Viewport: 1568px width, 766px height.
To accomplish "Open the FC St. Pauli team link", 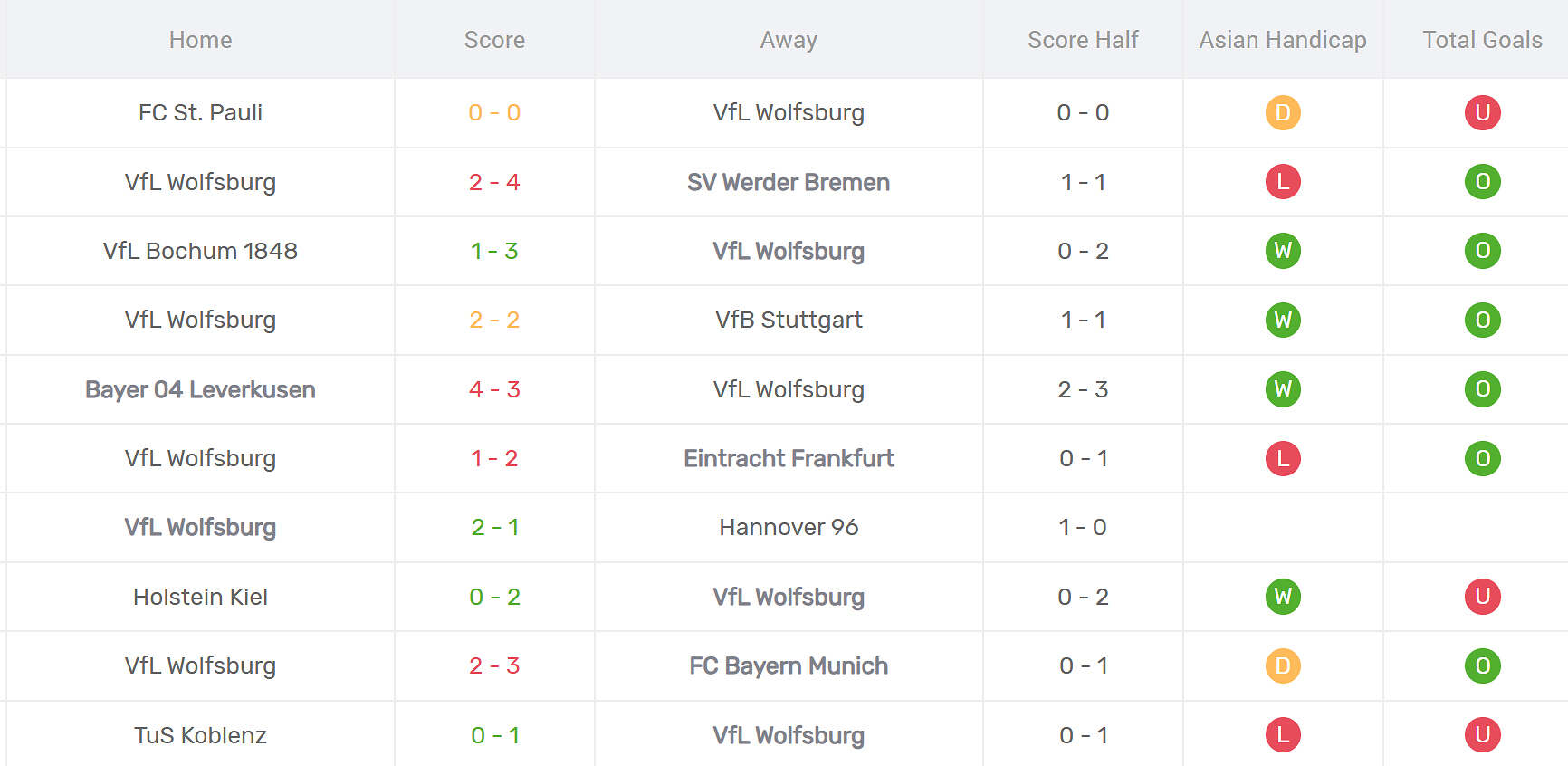I will 200,112.
